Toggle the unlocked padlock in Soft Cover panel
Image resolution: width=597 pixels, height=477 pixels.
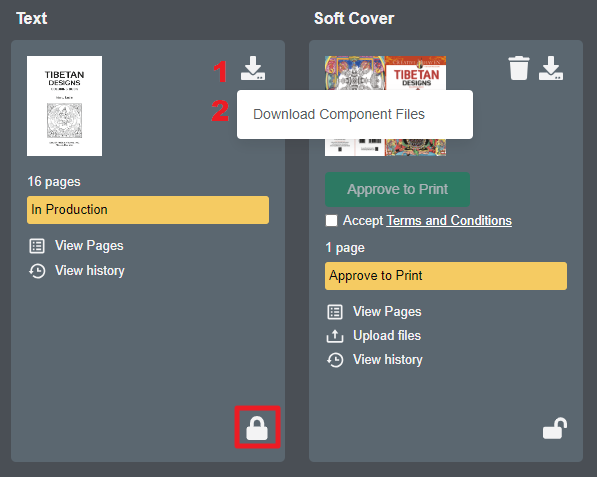point(555,428)
